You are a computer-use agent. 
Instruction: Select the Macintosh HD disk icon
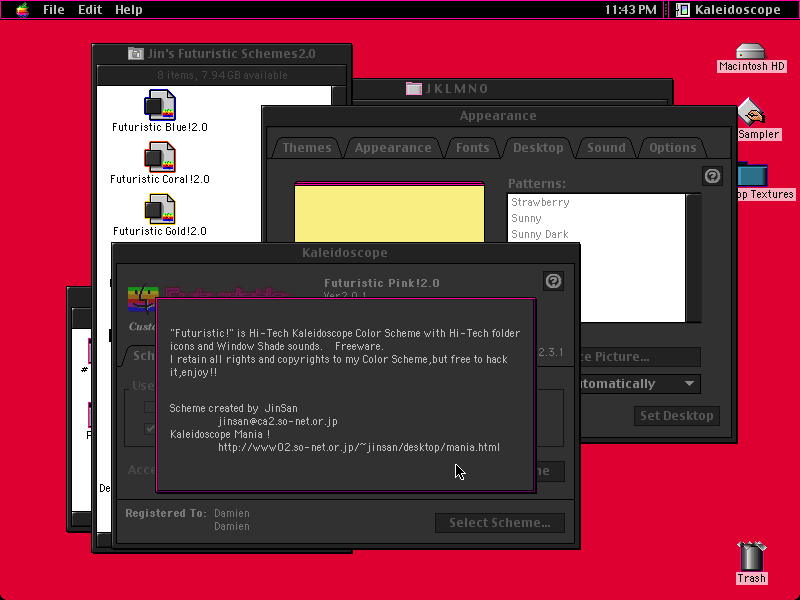(751, 57)
